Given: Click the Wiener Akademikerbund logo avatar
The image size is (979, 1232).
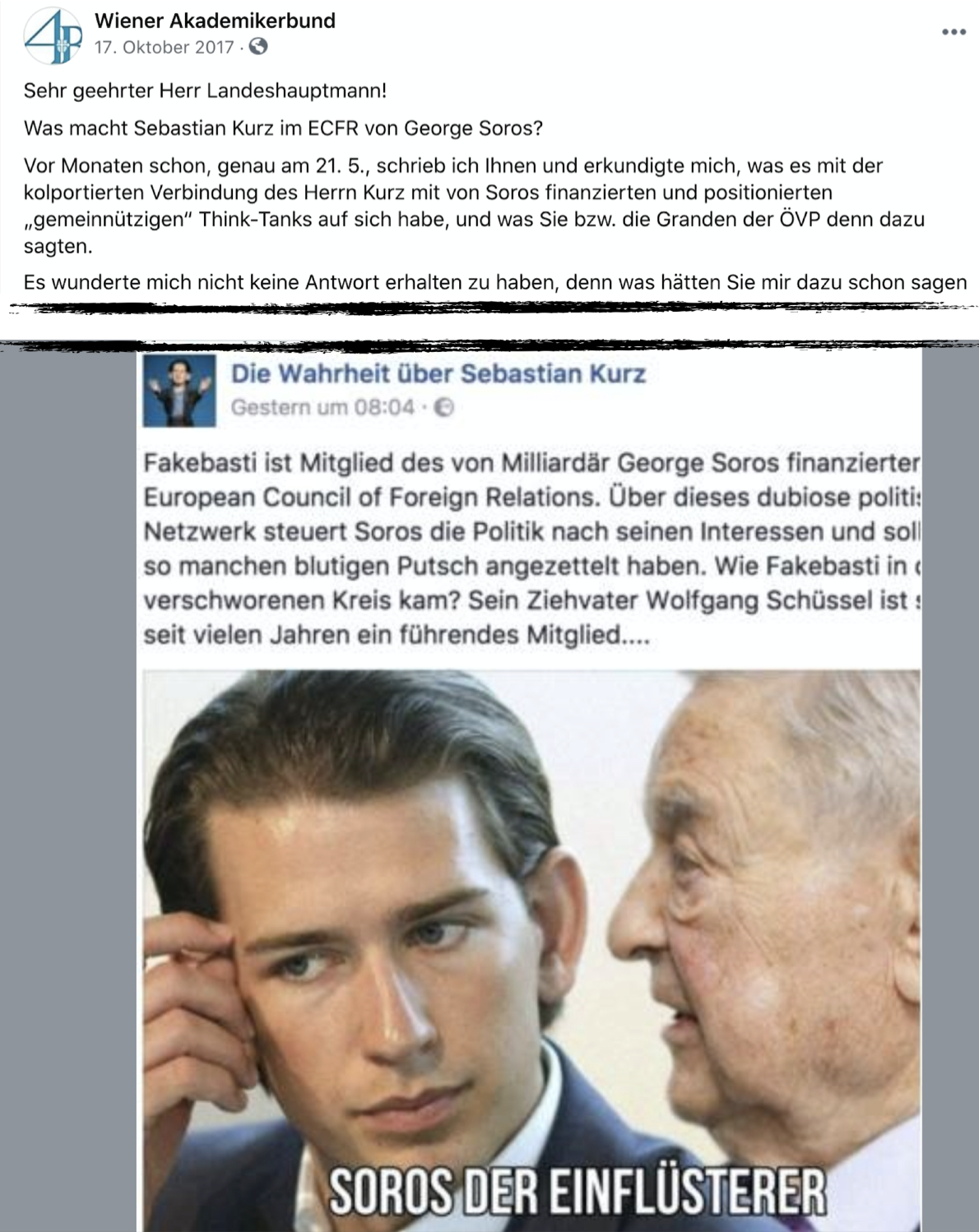Looking at the screenshot, I should tap(53, 36).
